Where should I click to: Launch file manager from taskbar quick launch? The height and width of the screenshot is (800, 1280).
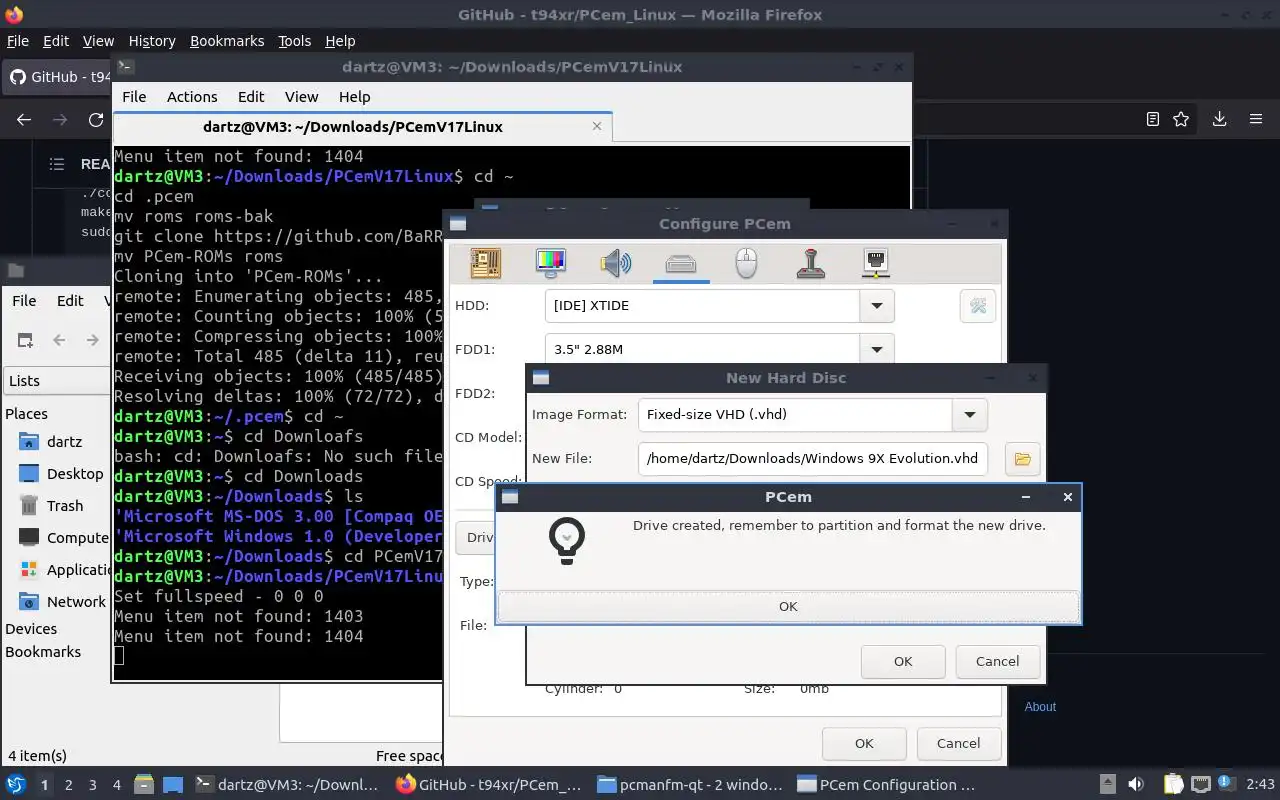pos(143,785)
